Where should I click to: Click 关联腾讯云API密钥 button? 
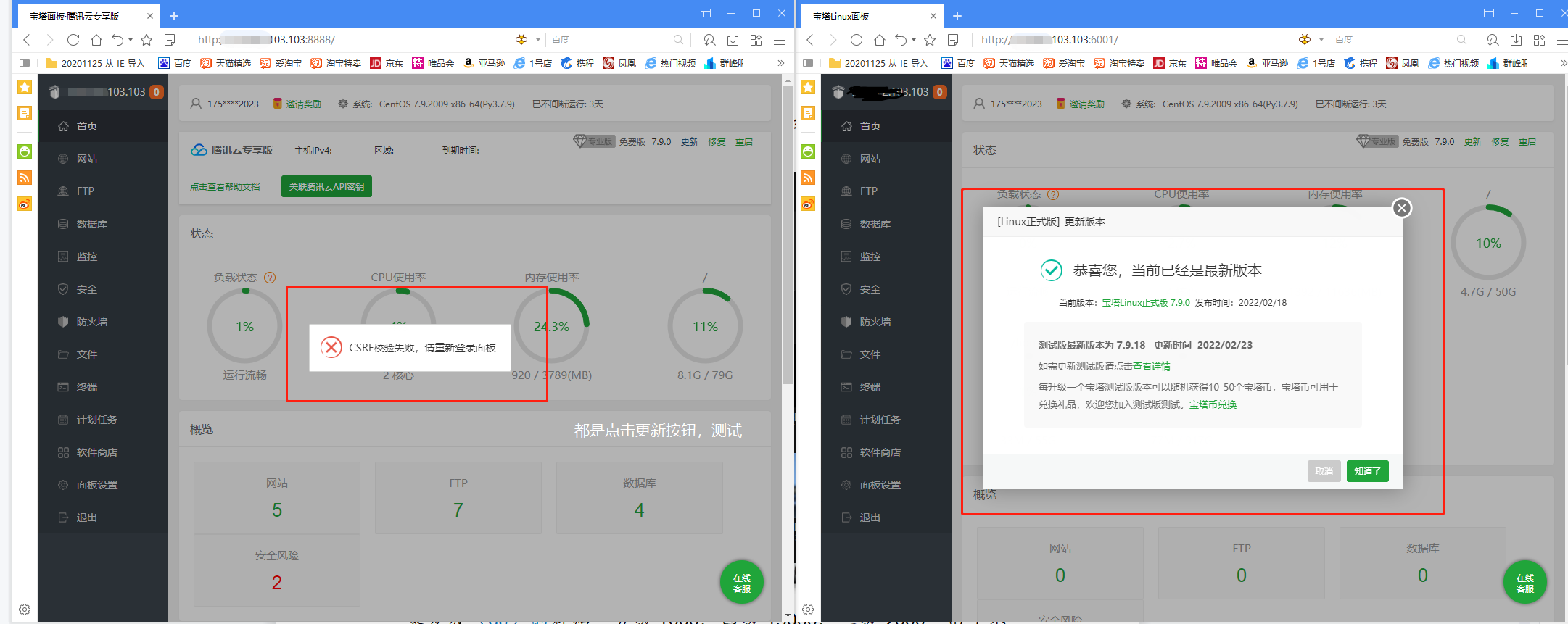click(326, 186)
